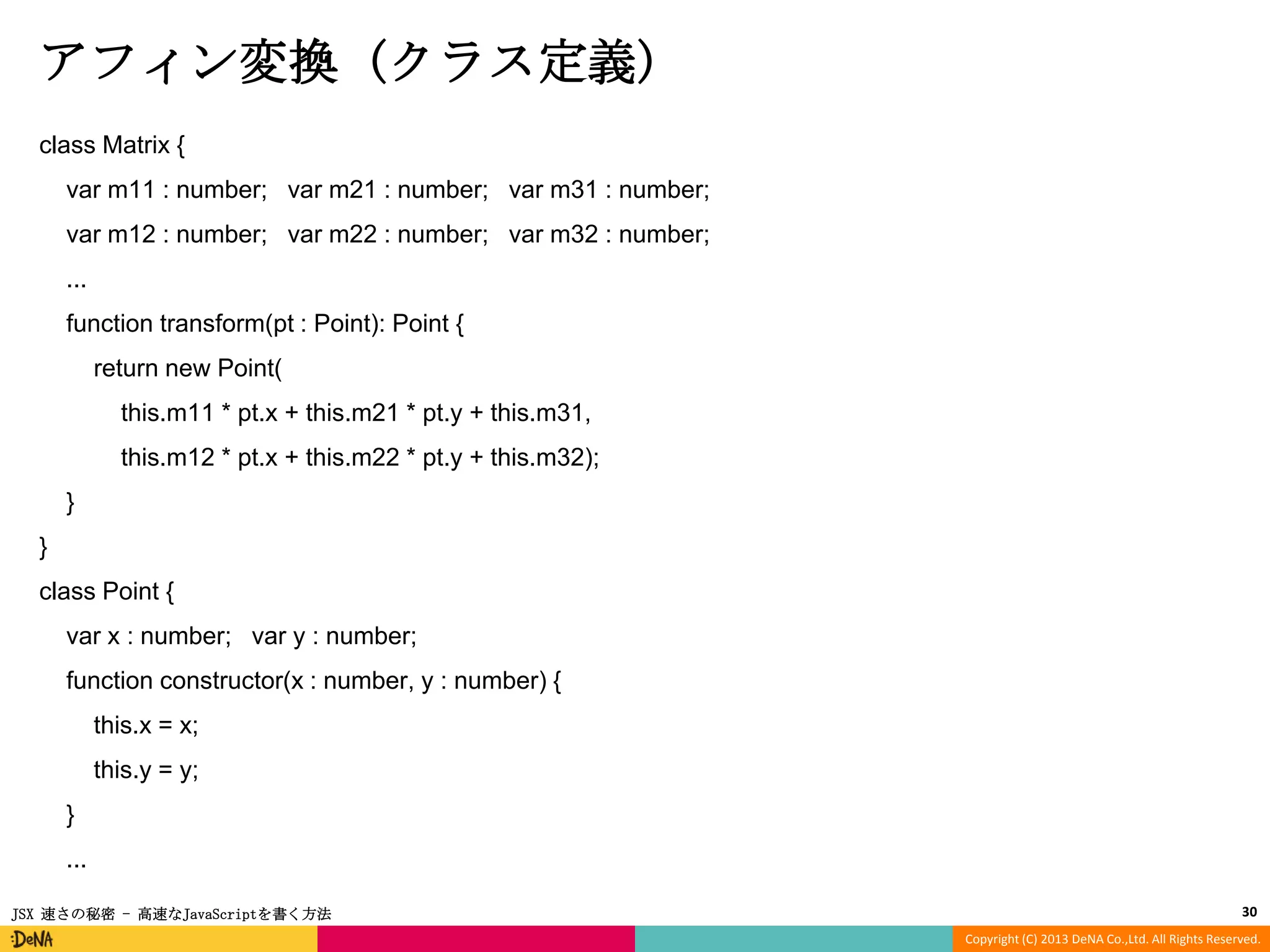Click 'var m22 : number;' declaration
This screenshot has width=1270, height=952.
click(388, 234)
